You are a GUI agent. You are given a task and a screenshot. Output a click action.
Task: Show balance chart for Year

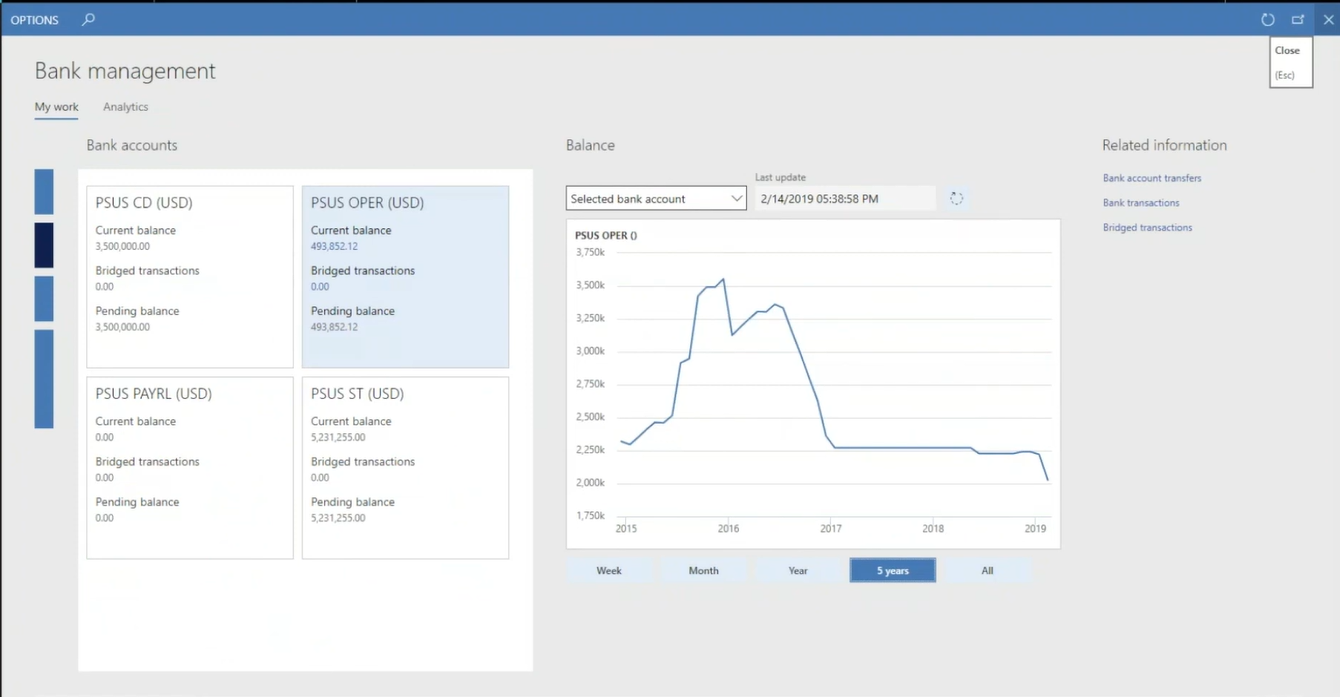coord(798,571)
